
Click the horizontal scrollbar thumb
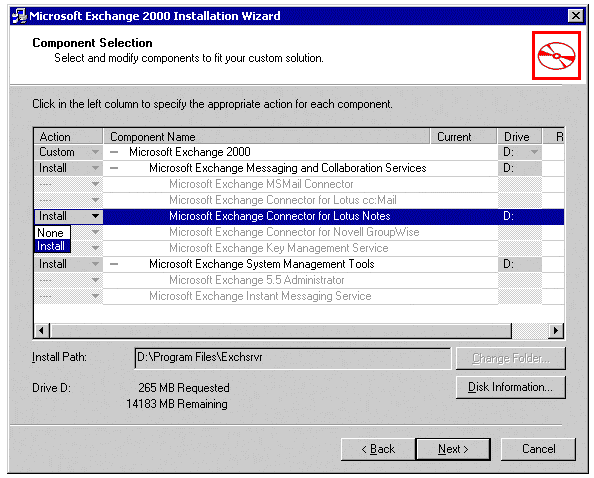tap(280, 330)
